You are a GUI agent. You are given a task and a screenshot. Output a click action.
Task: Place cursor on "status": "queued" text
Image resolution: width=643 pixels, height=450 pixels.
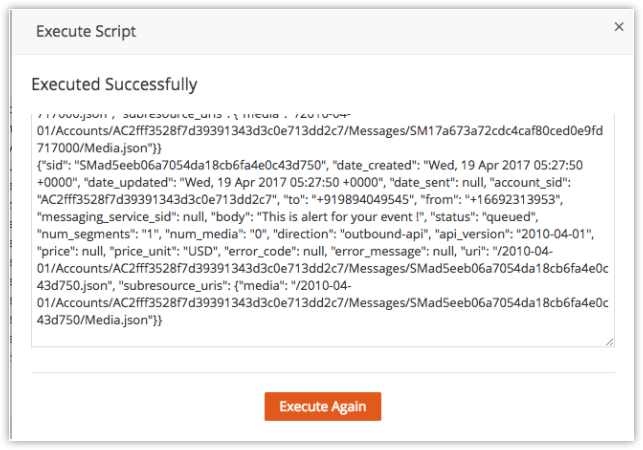click(x=484, y=217)
